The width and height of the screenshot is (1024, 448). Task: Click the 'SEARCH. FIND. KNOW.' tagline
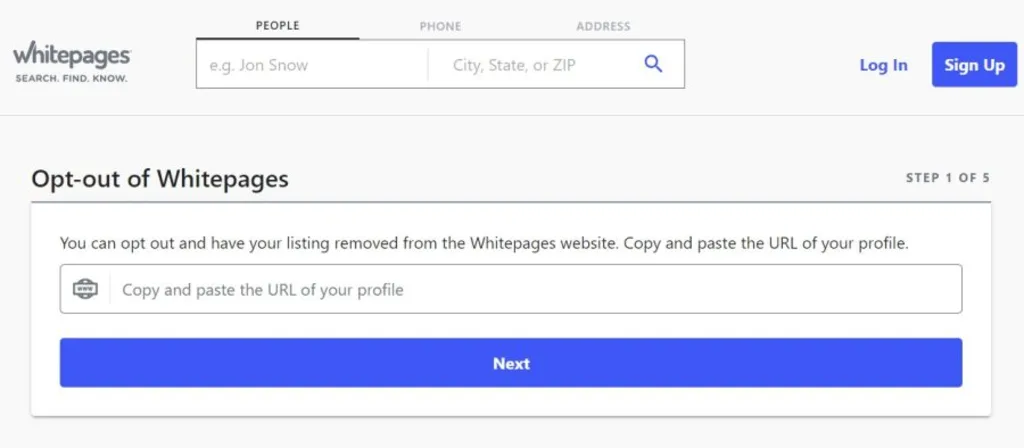click(x=71, y=77)
